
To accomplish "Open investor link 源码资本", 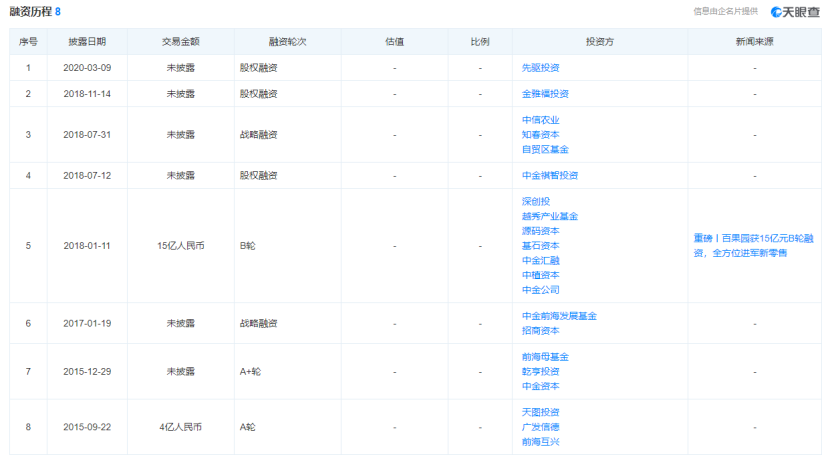I will click(x=541, y=231).
